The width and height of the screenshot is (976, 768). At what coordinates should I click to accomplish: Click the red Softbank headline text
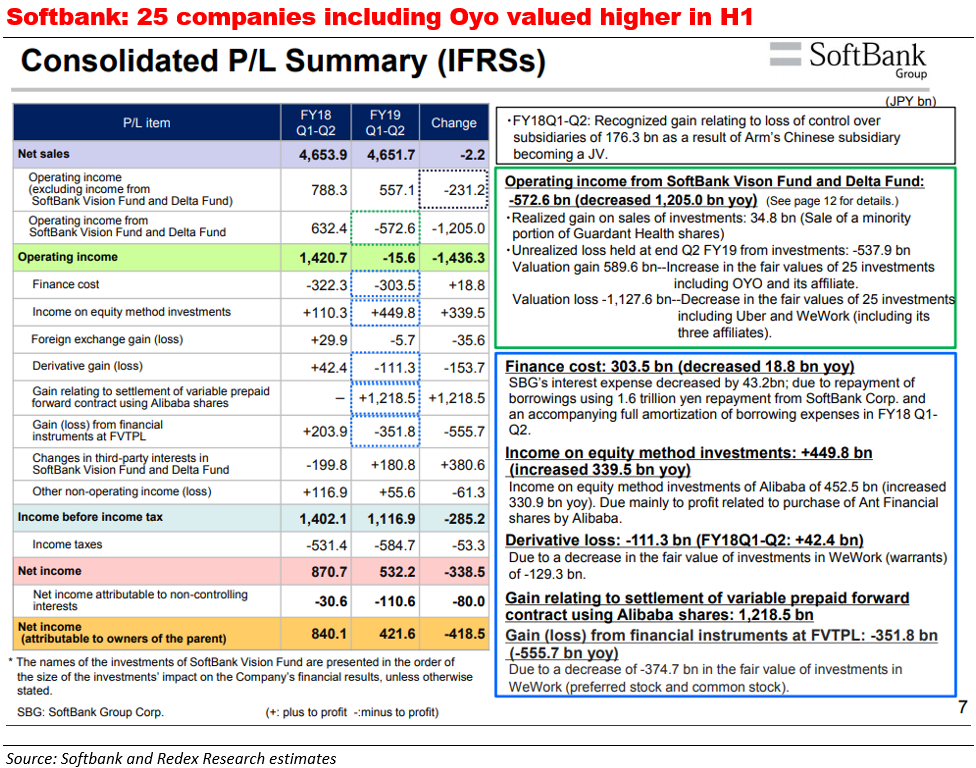378,16
